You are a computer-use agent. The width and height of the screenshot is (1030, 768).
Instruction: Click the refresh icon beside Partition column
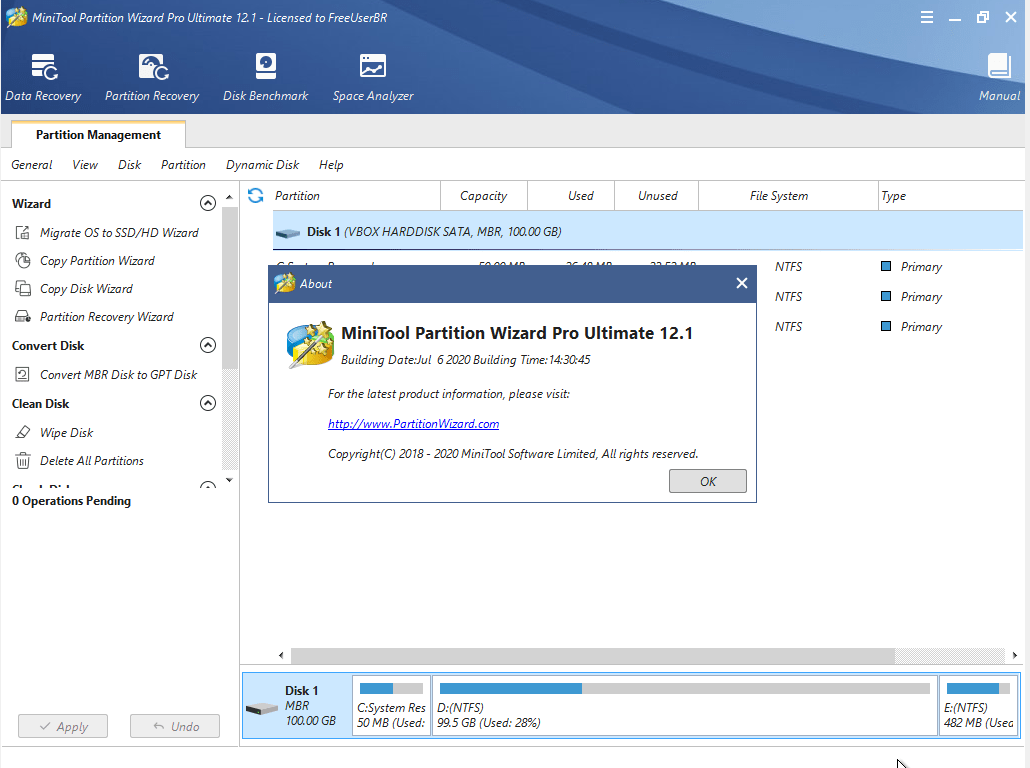pyautogui.click(x=256, y=195)
